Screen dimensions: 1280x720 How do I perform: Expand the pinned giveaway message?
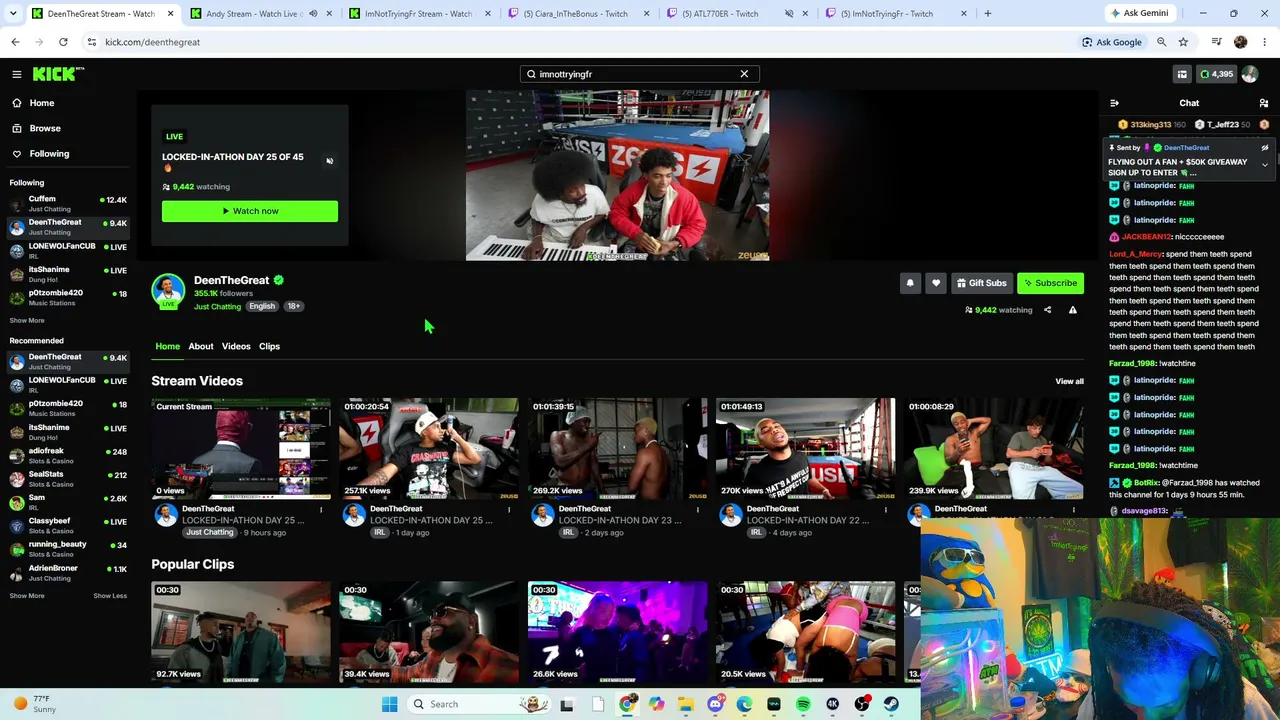coord(1265,165)
